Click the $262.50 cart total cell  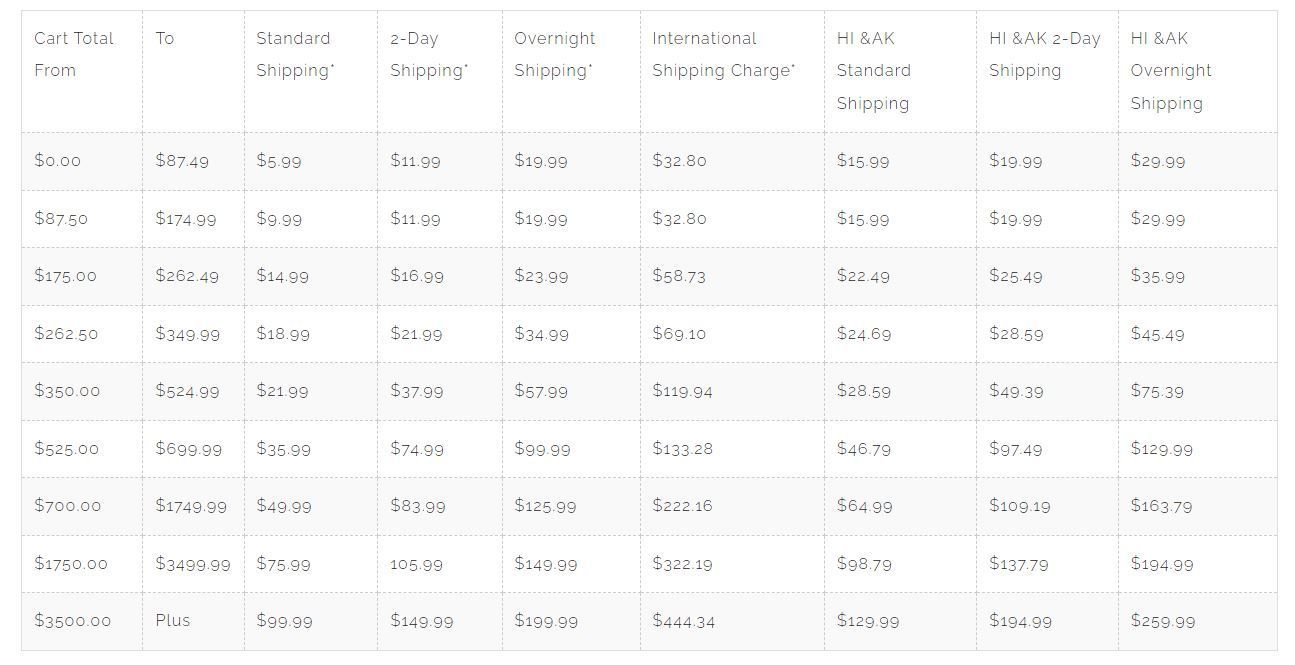pyautogui.click(x=66, y=334)
